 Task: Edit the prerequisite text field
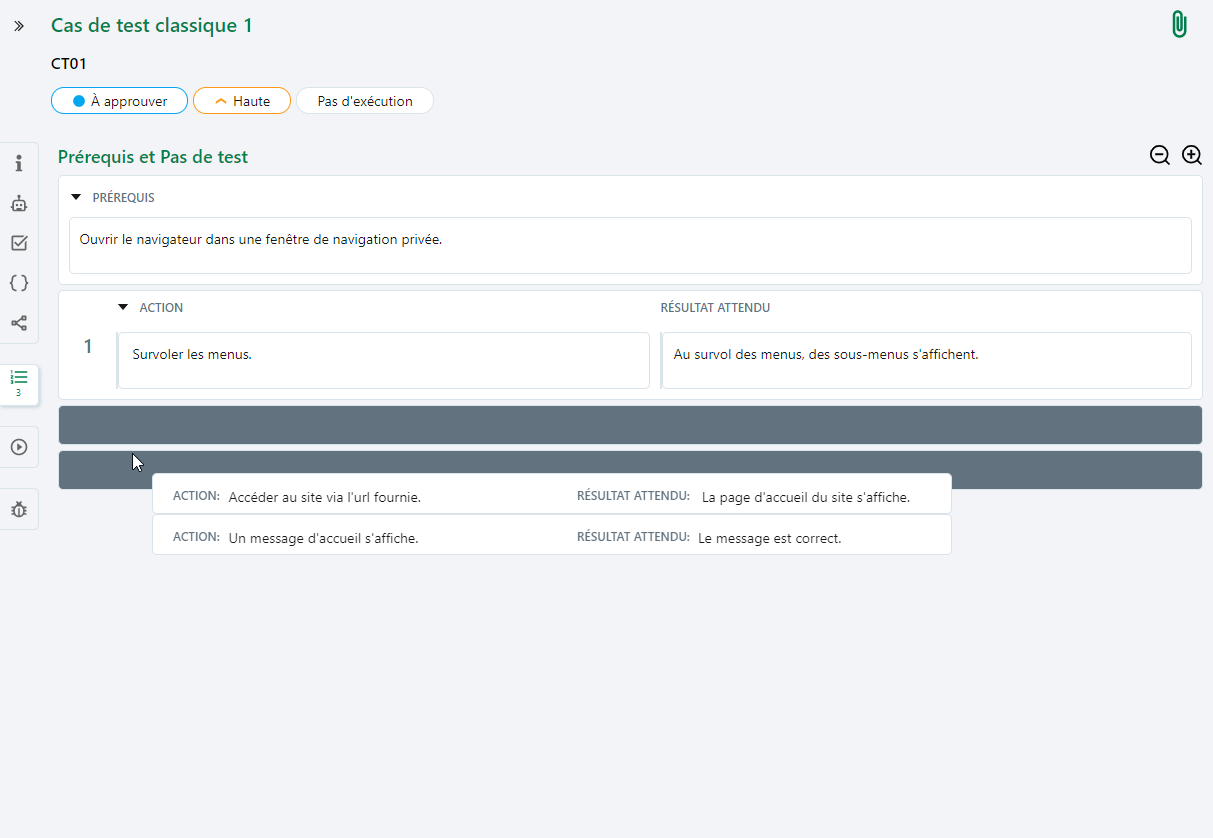630,245
